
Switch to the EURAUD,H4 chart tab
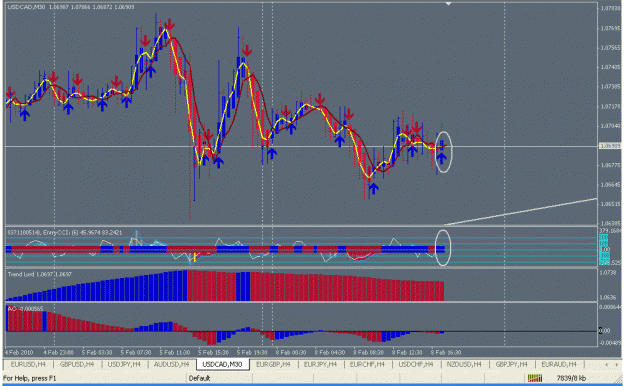click(x=559, y=364)
